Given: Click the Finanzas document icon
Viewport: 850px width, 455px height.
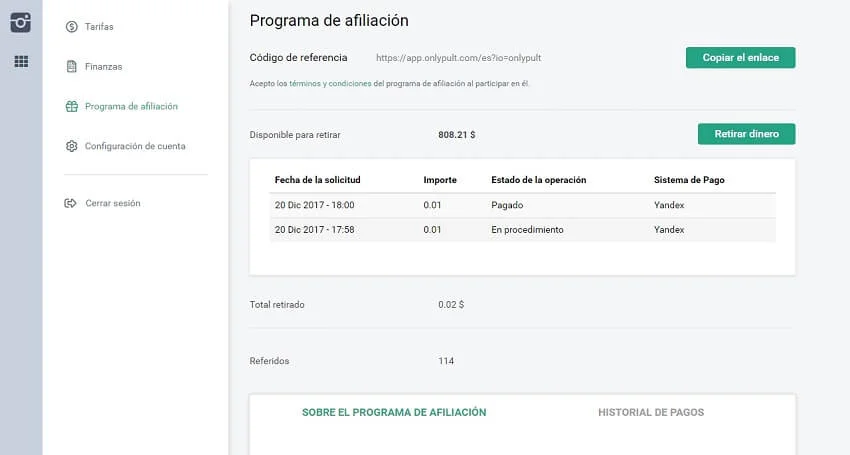Looking at the screenshot, I should pos(71,67).
